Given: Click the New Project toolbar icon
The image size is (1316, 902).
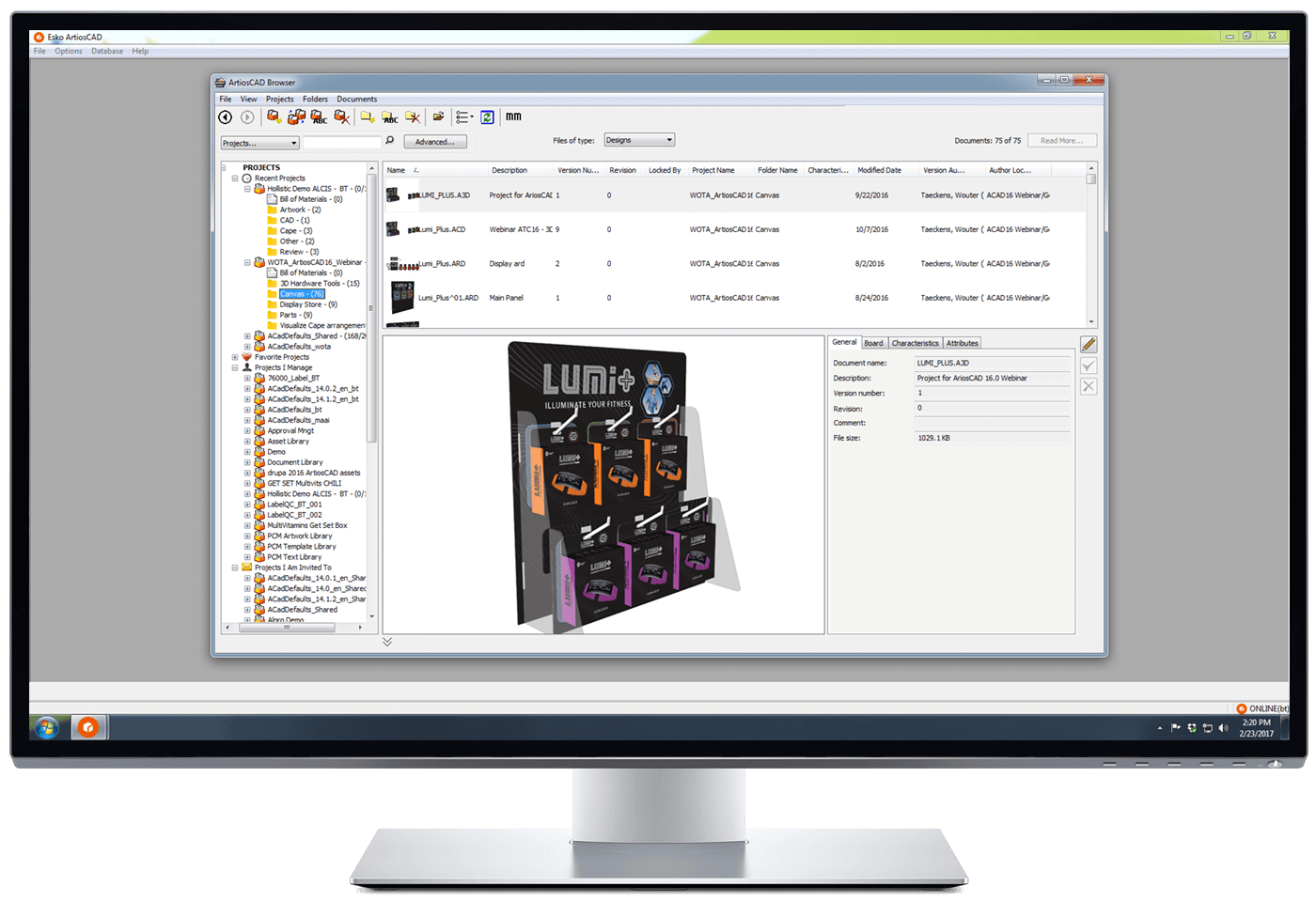Looking at the screenshot, I should click(274, 117).
